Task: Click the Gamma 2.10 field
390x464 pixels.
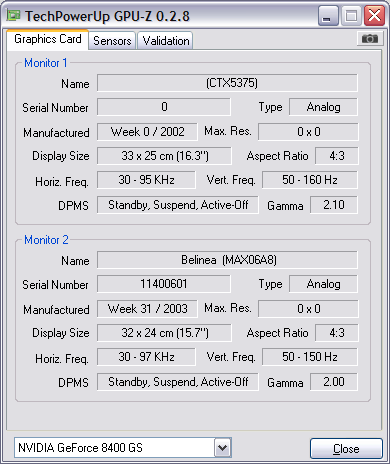Action: click(334, 205)
